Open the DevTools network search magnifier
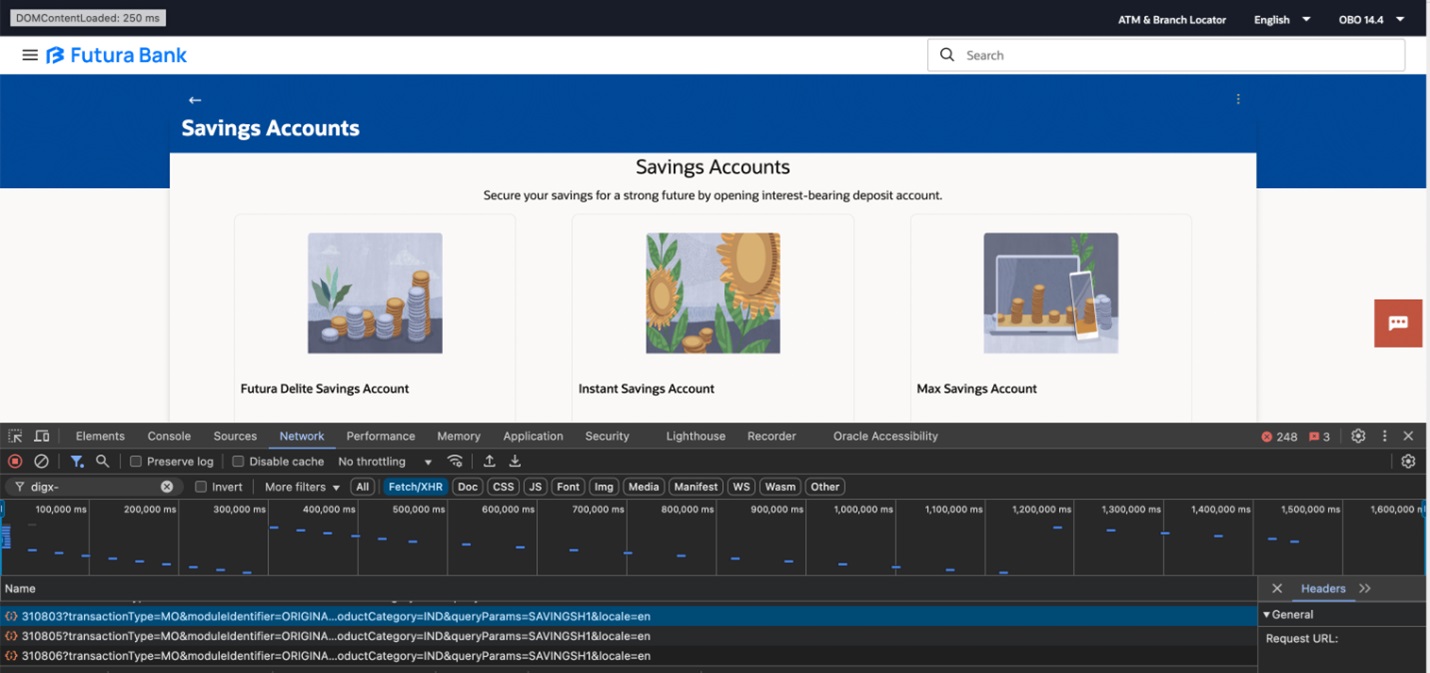The image size is (1430, 673). [102, 462]
